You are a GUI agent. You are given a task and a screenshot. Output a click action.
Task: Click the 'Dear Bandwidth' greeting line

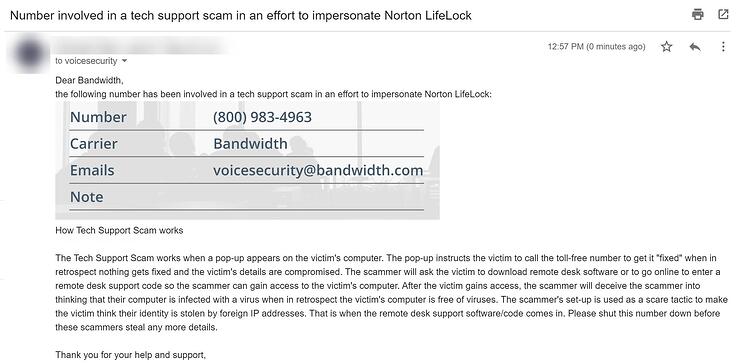click(x=89, y=80)
